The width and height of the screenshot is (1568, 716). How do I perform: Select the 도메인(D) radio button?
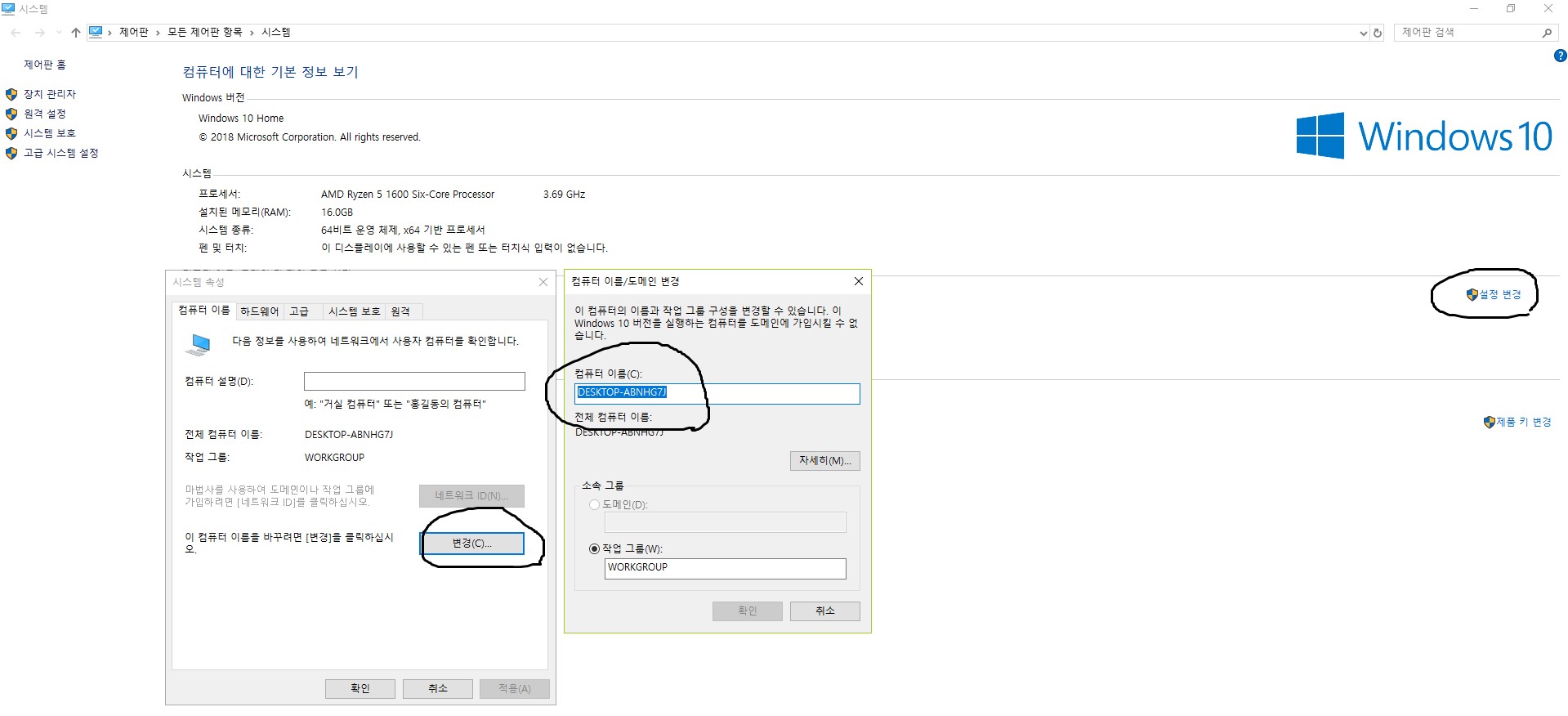click(x=594, y=504)
